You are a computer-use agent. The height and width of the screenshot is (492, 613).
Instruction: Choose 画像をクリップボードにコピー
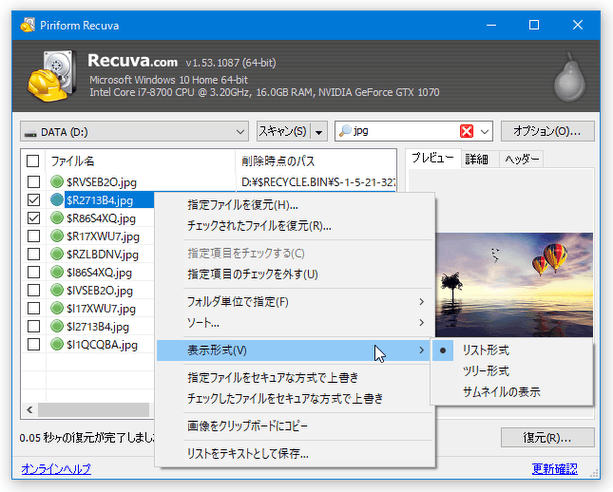(x=296, y=426)
